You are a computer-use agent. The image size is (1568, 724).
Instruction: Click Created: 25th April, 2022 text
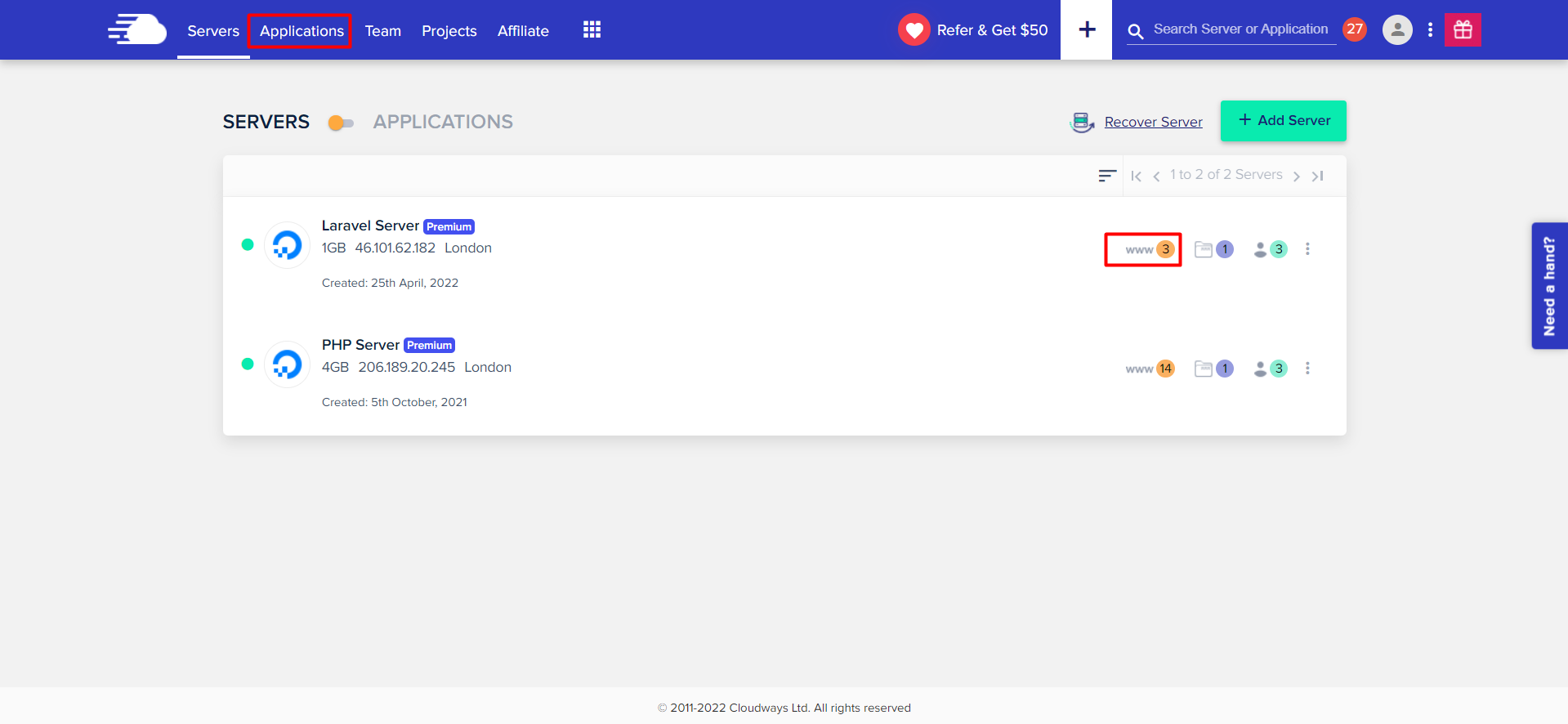[390, 283]
